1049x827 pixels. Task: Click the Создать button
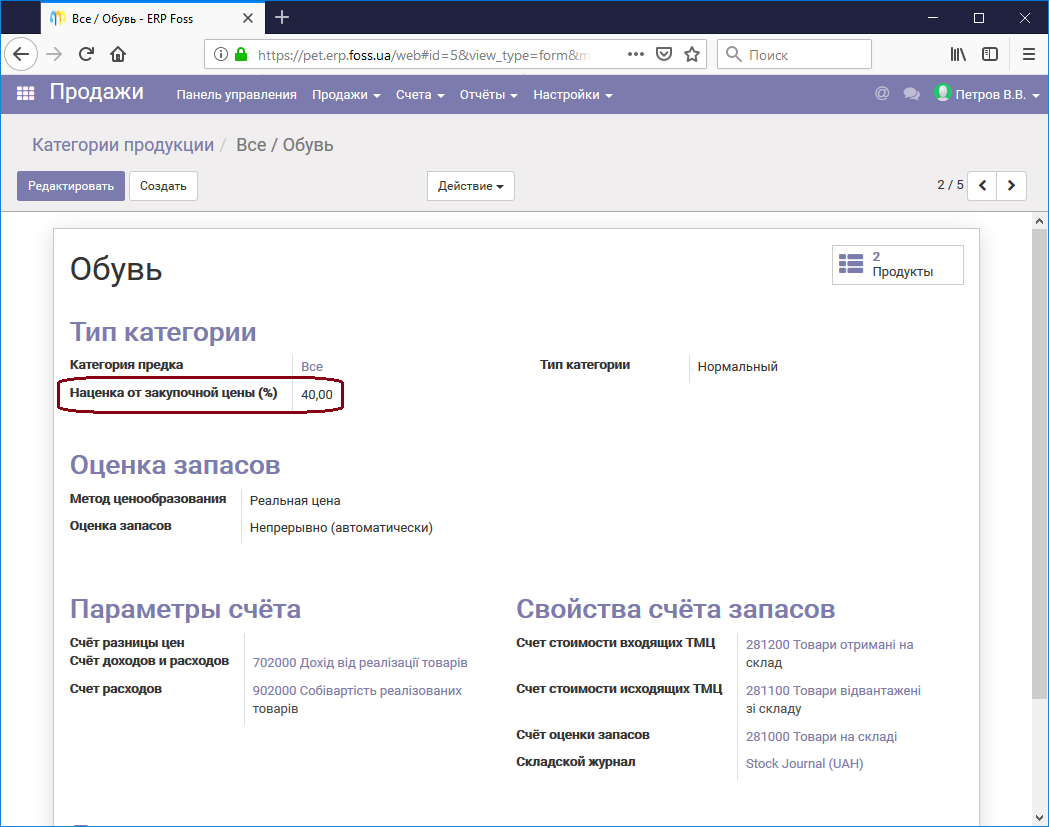point(163,186)
